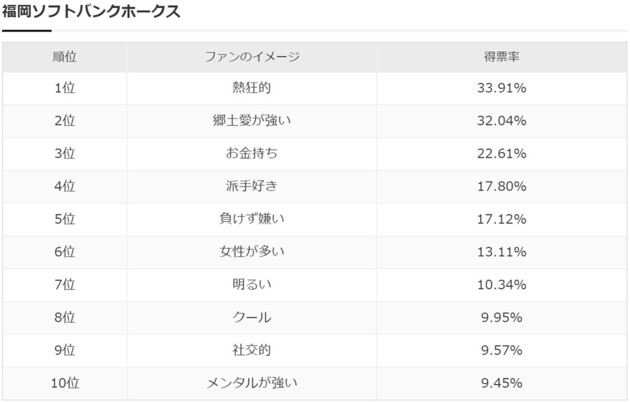Viewport: 630px width, 403px height.
Task: Select the 得票率 column header
Action: click(x=501, y=57)
